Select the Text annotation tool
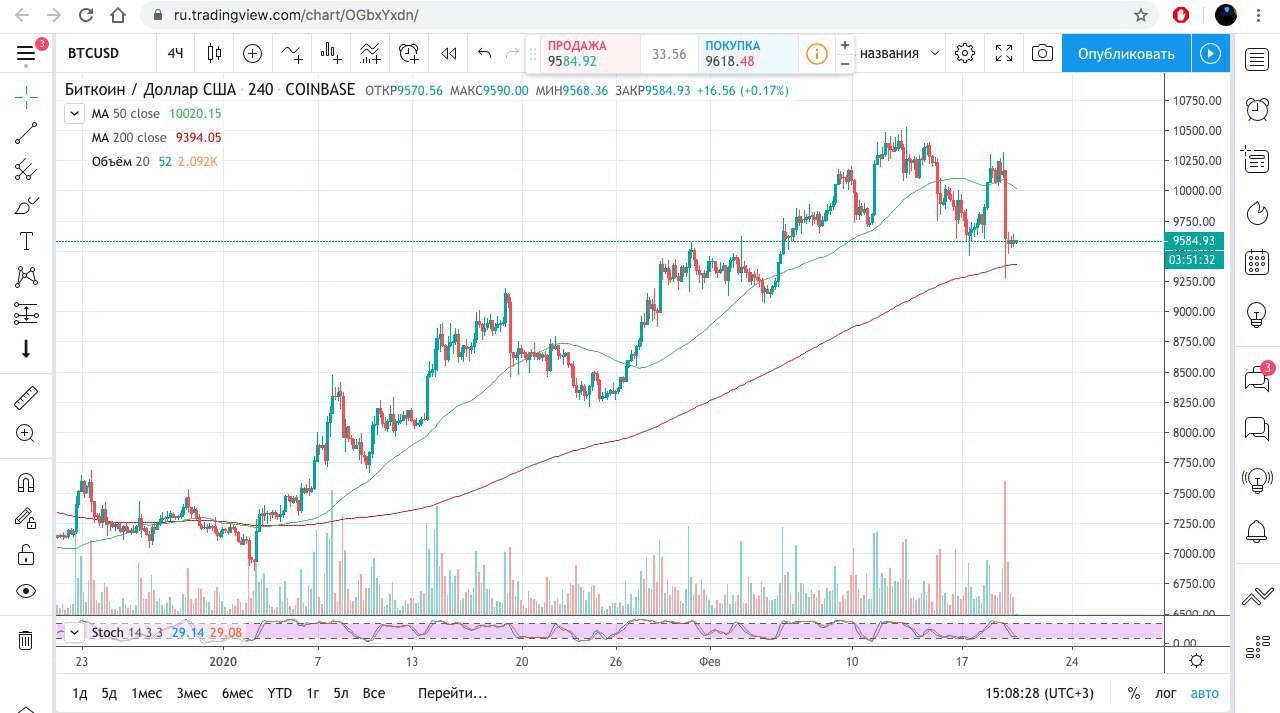 tap(26, 241)
